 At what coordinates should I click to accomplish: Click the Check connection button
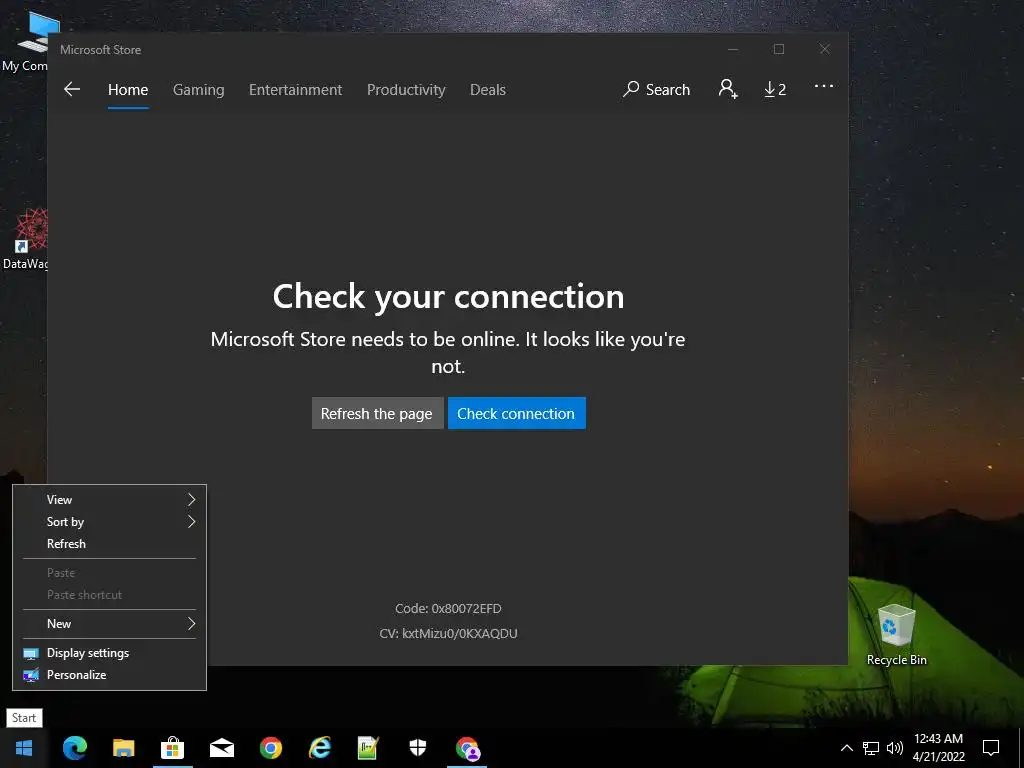[x=516, y=413]
